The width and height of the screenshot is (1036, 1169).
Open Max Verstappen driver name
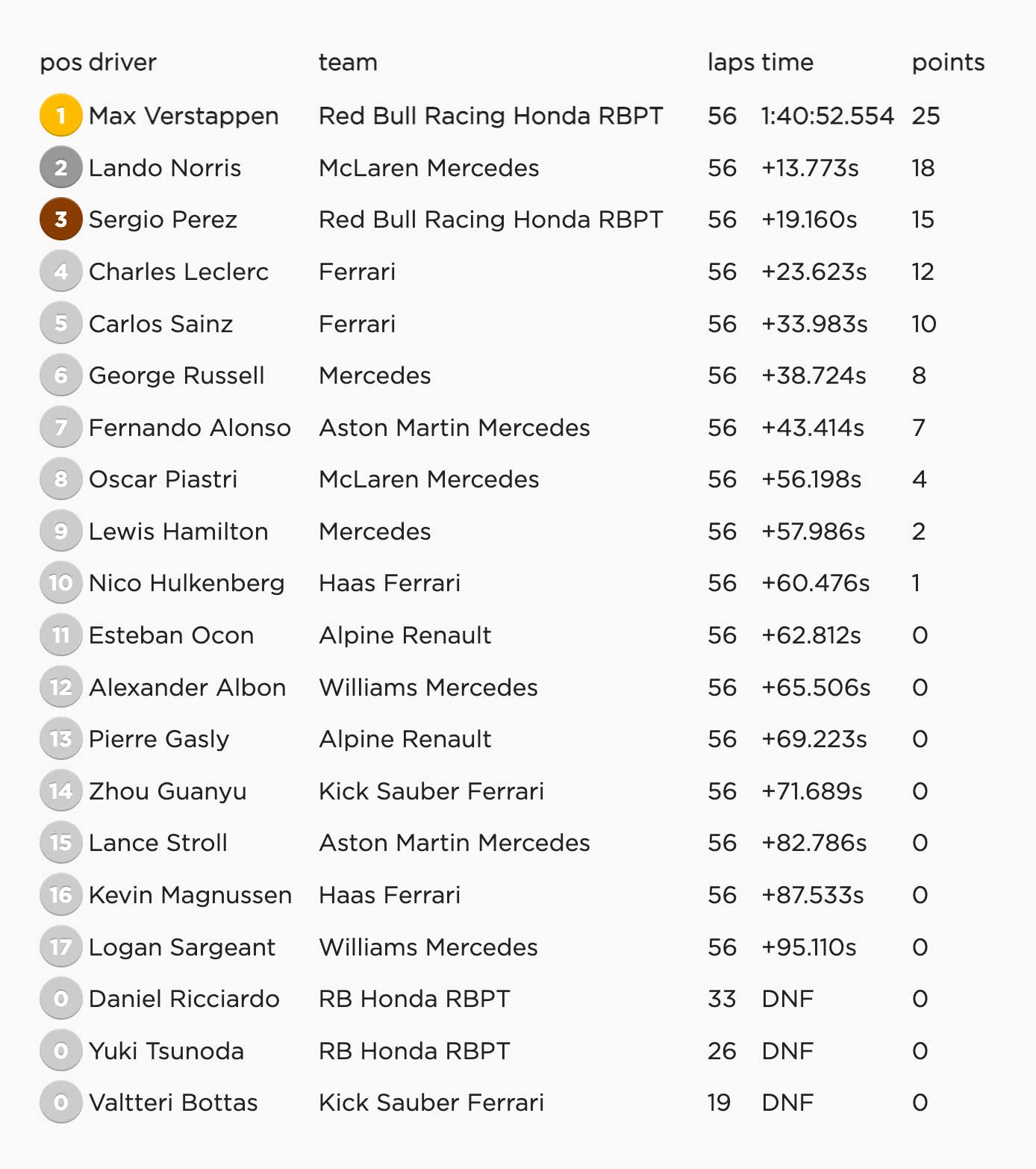coord(184,116)
